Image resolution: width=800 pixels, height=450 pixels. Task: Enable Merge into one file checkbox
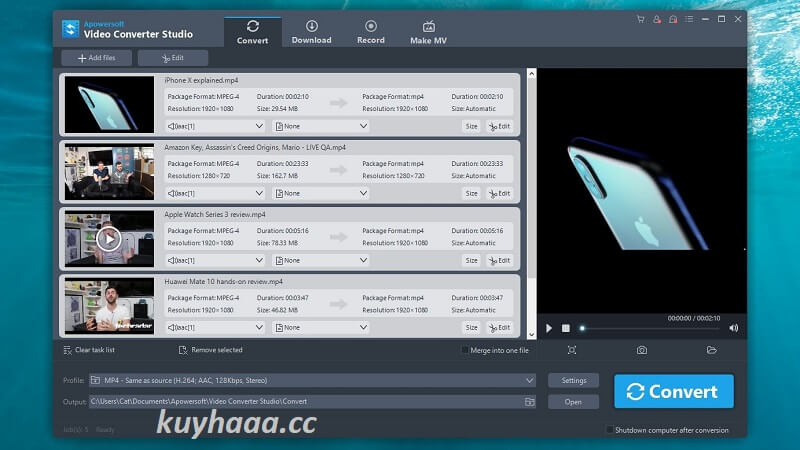tap(465, 351)
